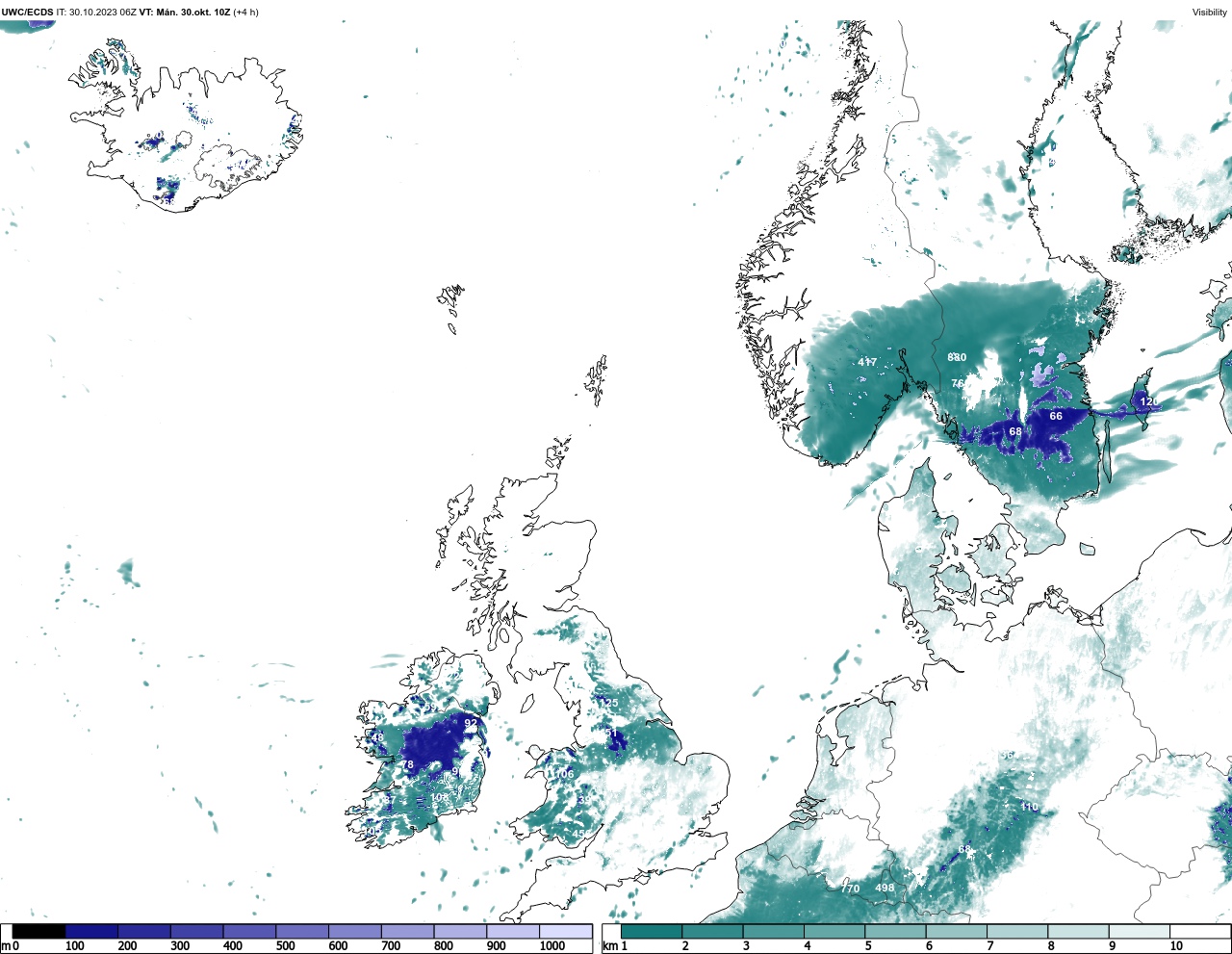The height and width of the screenshot is (954, 1232).
Task: Select the 300–400 m legend color box
Action: click(197, 931)
